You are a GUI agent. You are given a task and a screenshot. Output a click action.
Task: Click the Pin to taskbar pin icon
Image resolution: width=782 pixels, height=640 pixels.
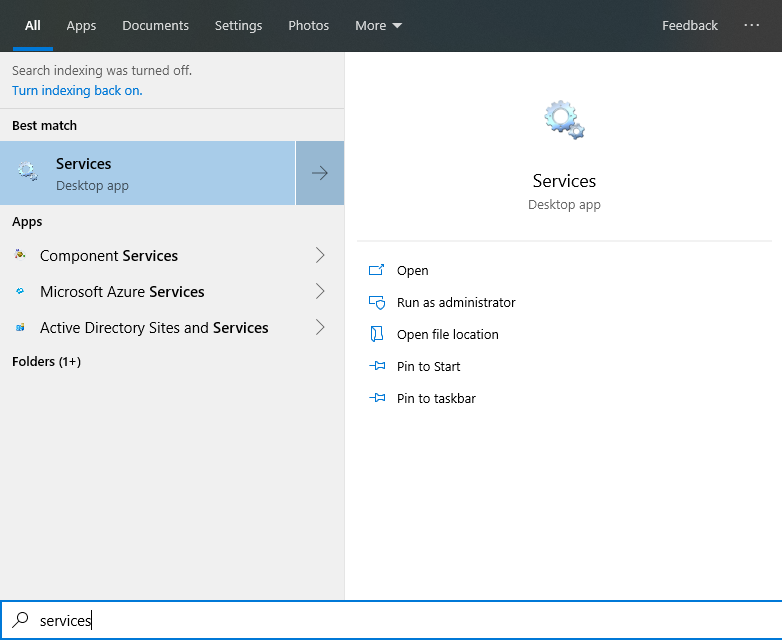pyautogui.click(x=377, y=398)
